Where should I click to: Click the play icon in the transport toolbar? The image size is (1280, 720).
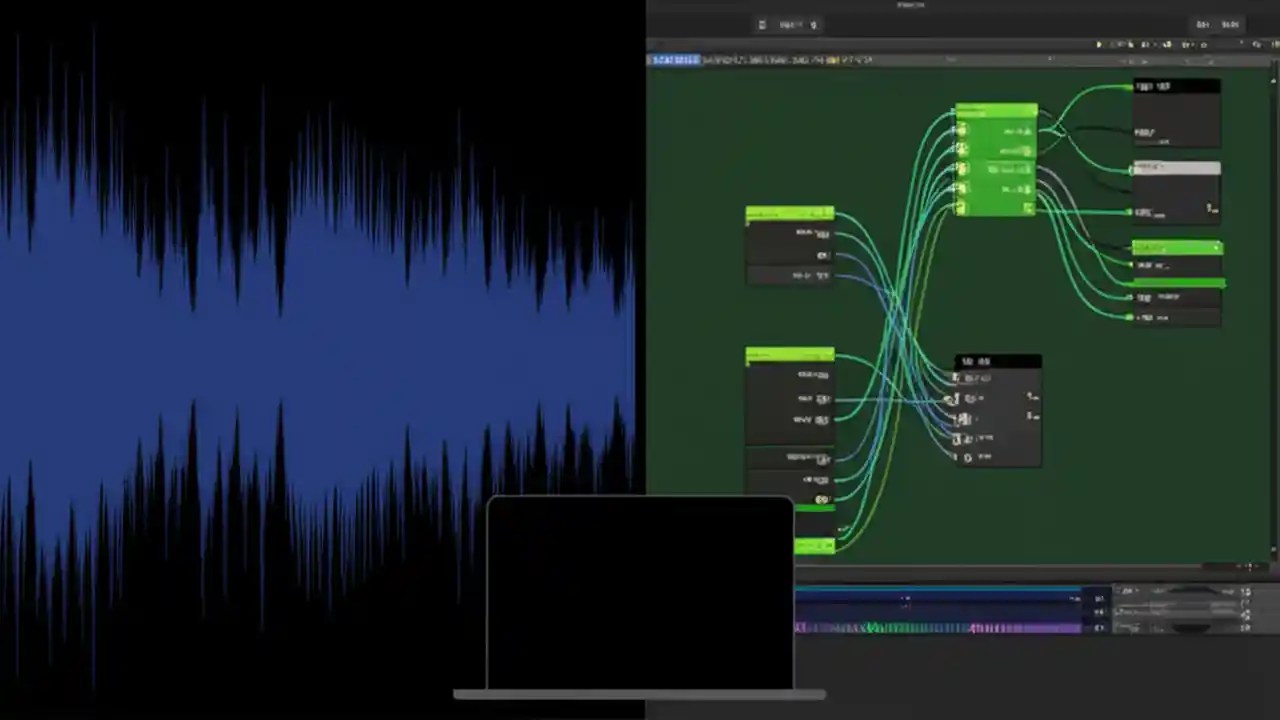coord(1098,44)
